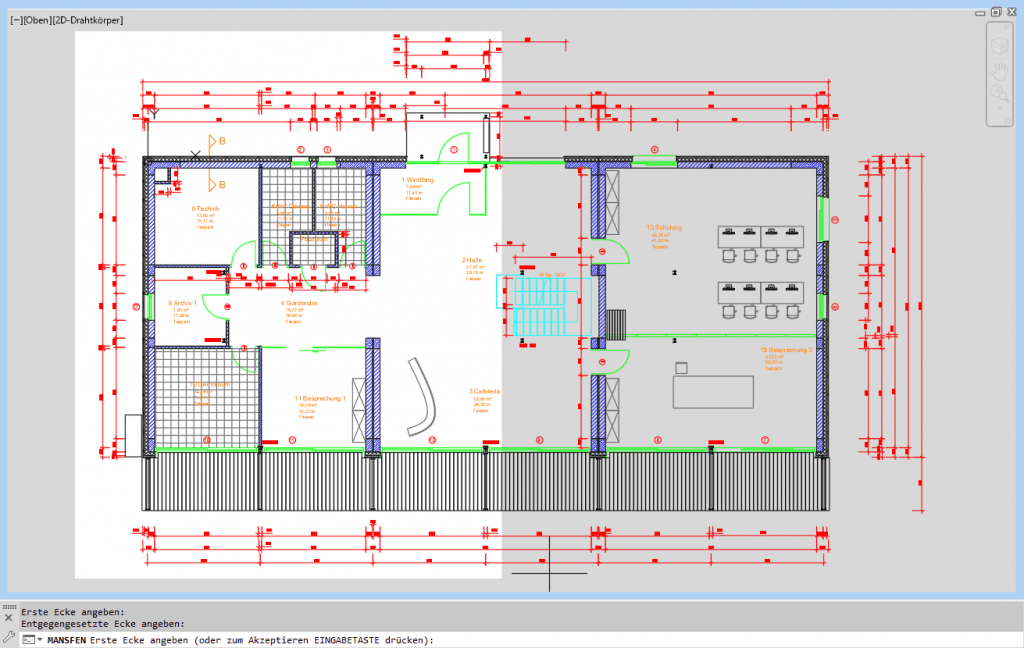Click the Schulung room label

[x=664, y=228]
